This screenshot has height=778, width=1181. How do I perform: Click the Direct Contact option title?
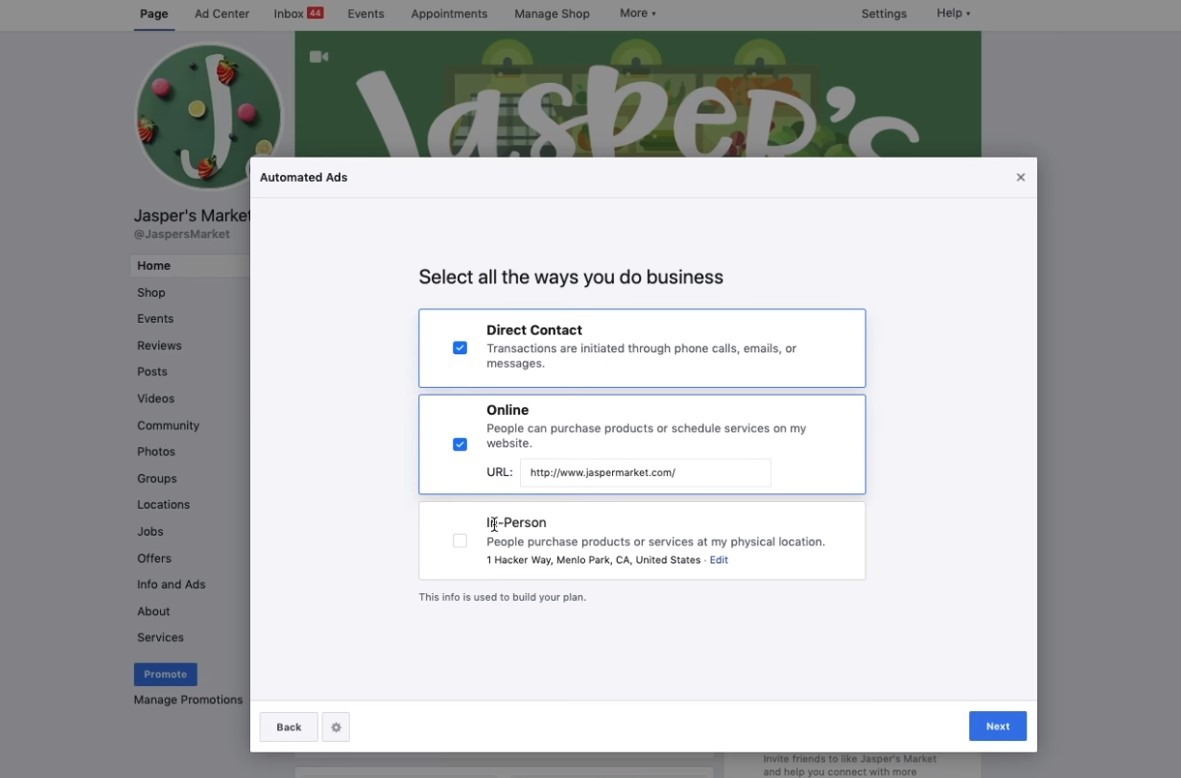(x=534, y=330)
